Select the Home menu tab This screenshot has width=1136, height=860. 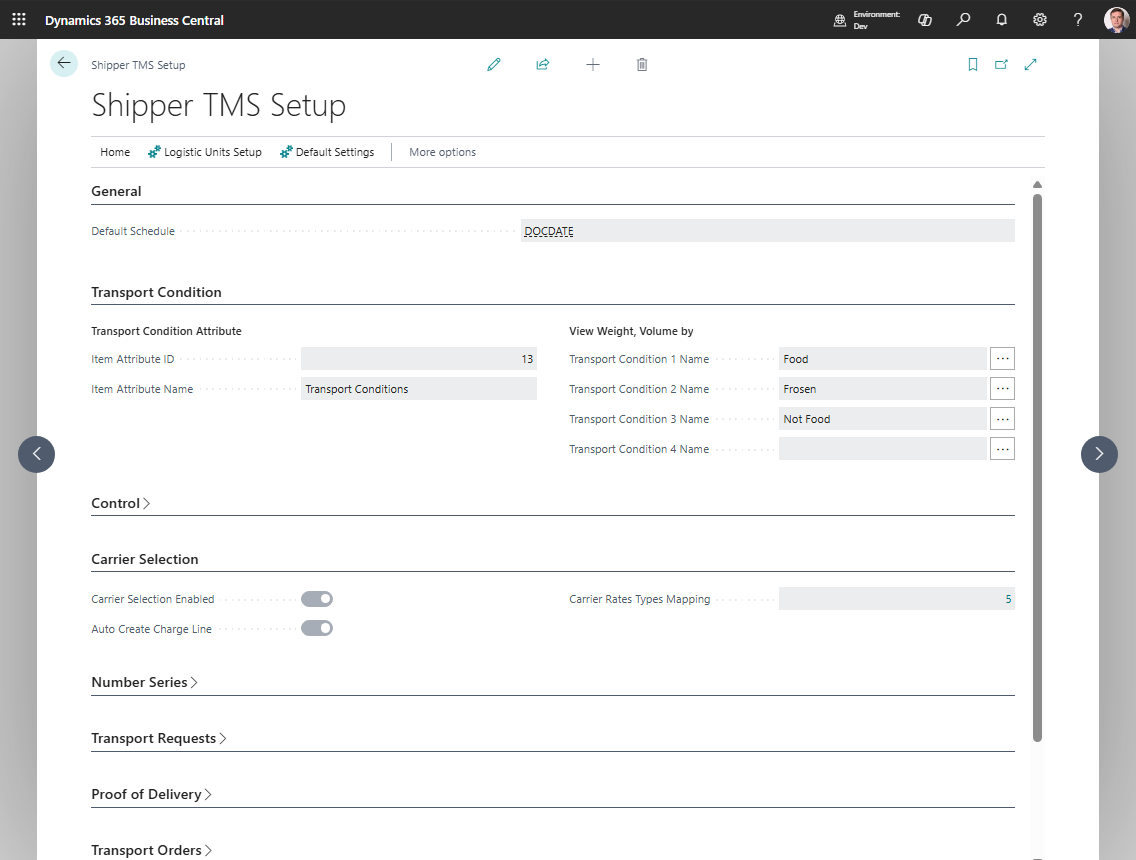pyautogui.click(x=115, y=152)
